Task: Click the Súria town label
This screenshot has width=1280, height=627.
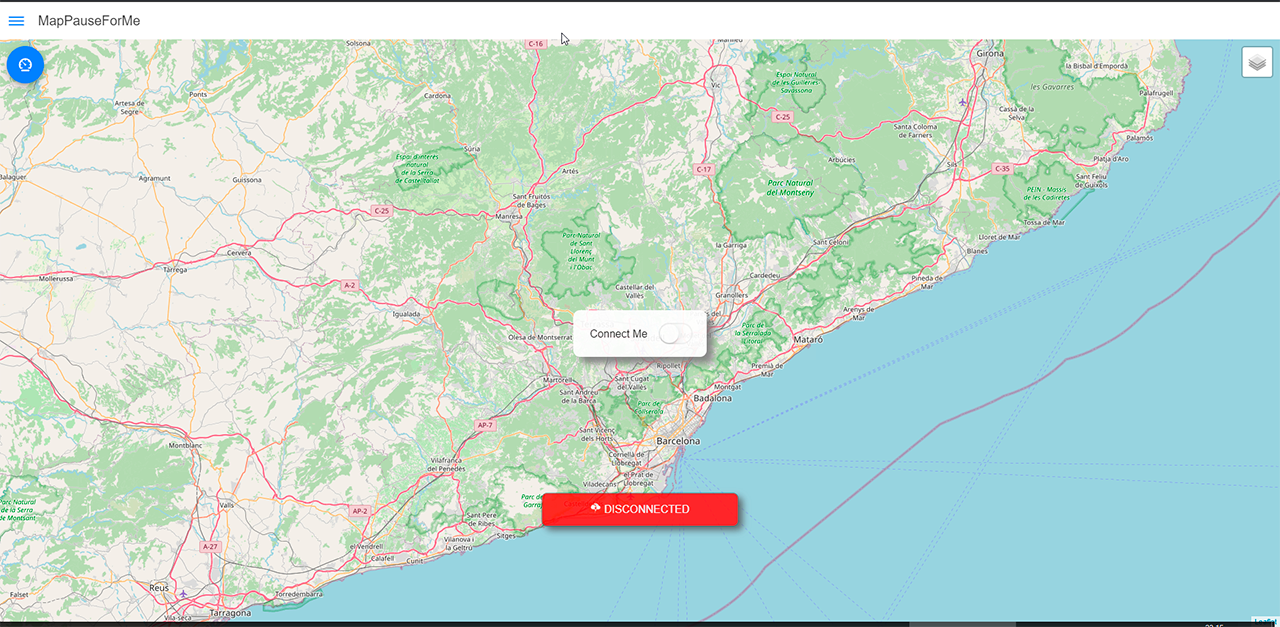Action: pyautogui.click(x=473, y=148)
